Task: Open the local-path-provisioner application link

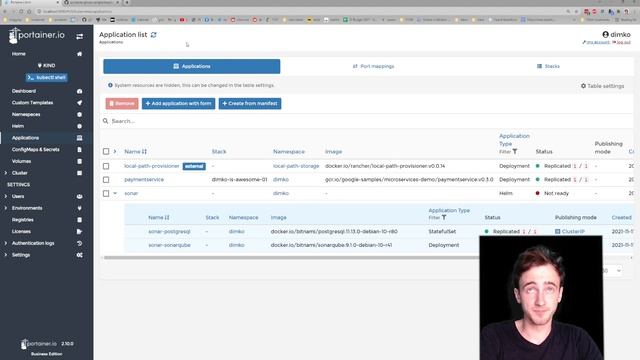Action: 152,167
